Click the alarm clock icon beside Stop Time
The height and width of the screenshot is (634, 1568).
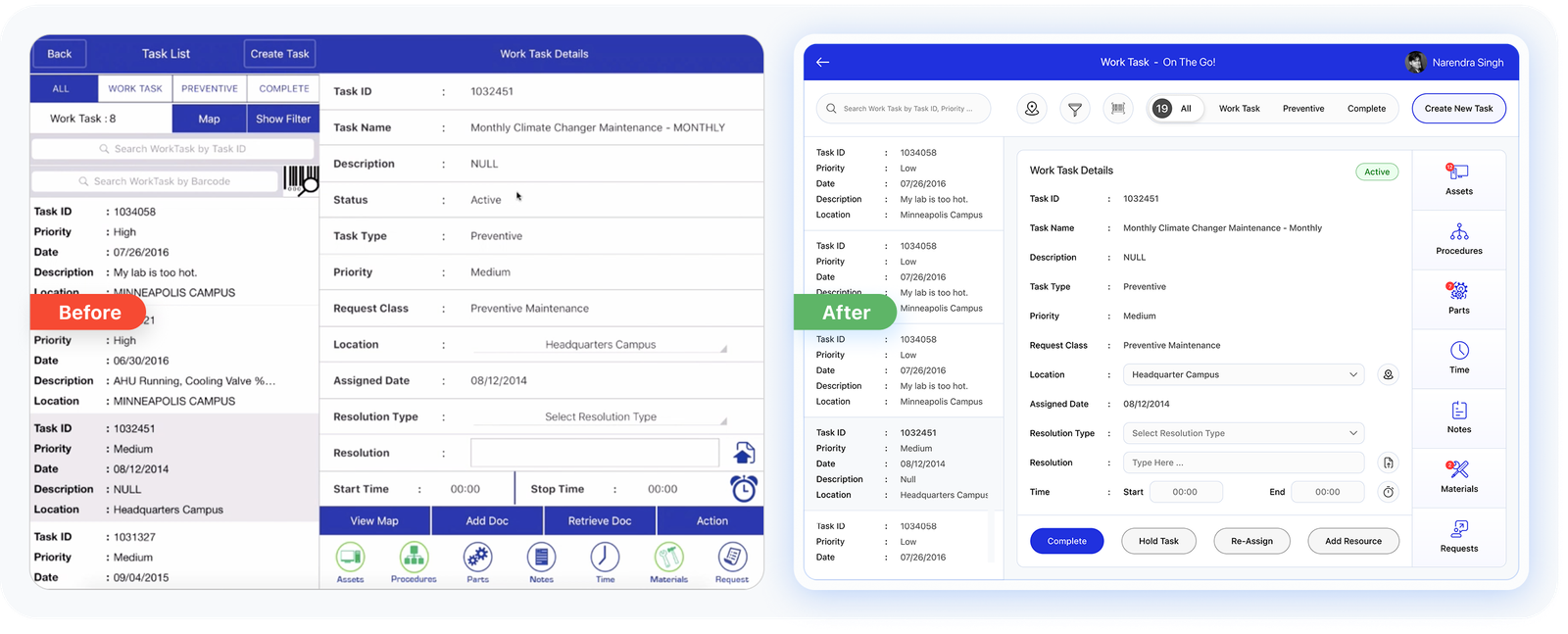coord(744,488)
